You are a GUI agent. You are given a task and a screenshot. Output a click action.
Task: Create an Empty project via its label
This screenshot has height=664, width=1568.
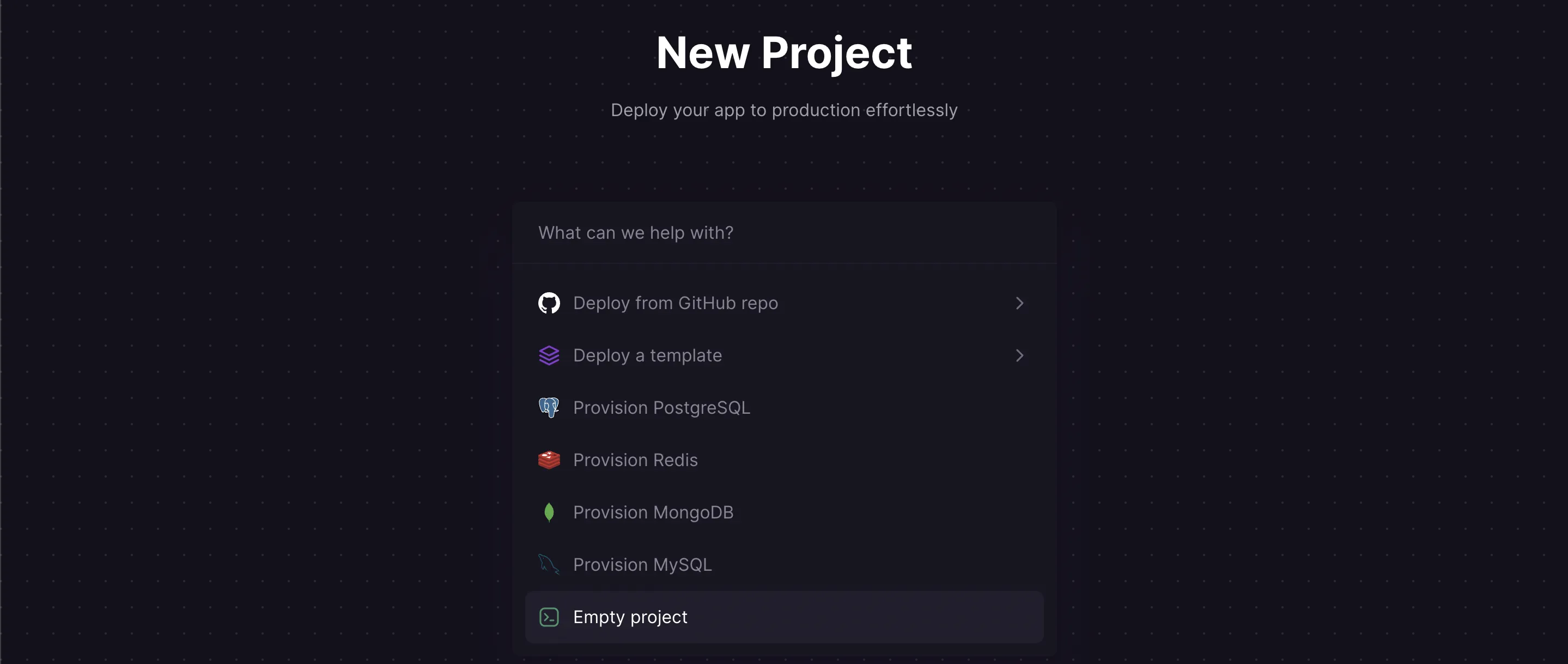click(x=630, y=617)
